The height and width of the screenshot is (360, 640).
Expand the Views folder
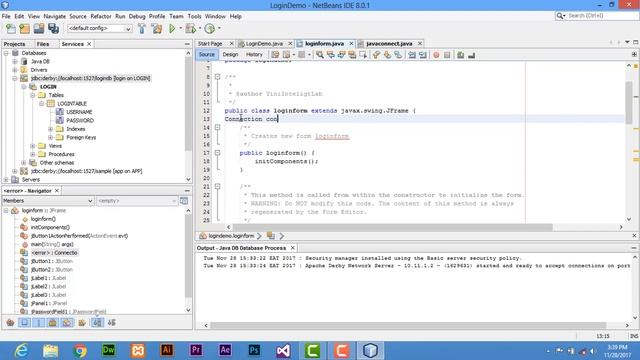[x=33, y=146]
